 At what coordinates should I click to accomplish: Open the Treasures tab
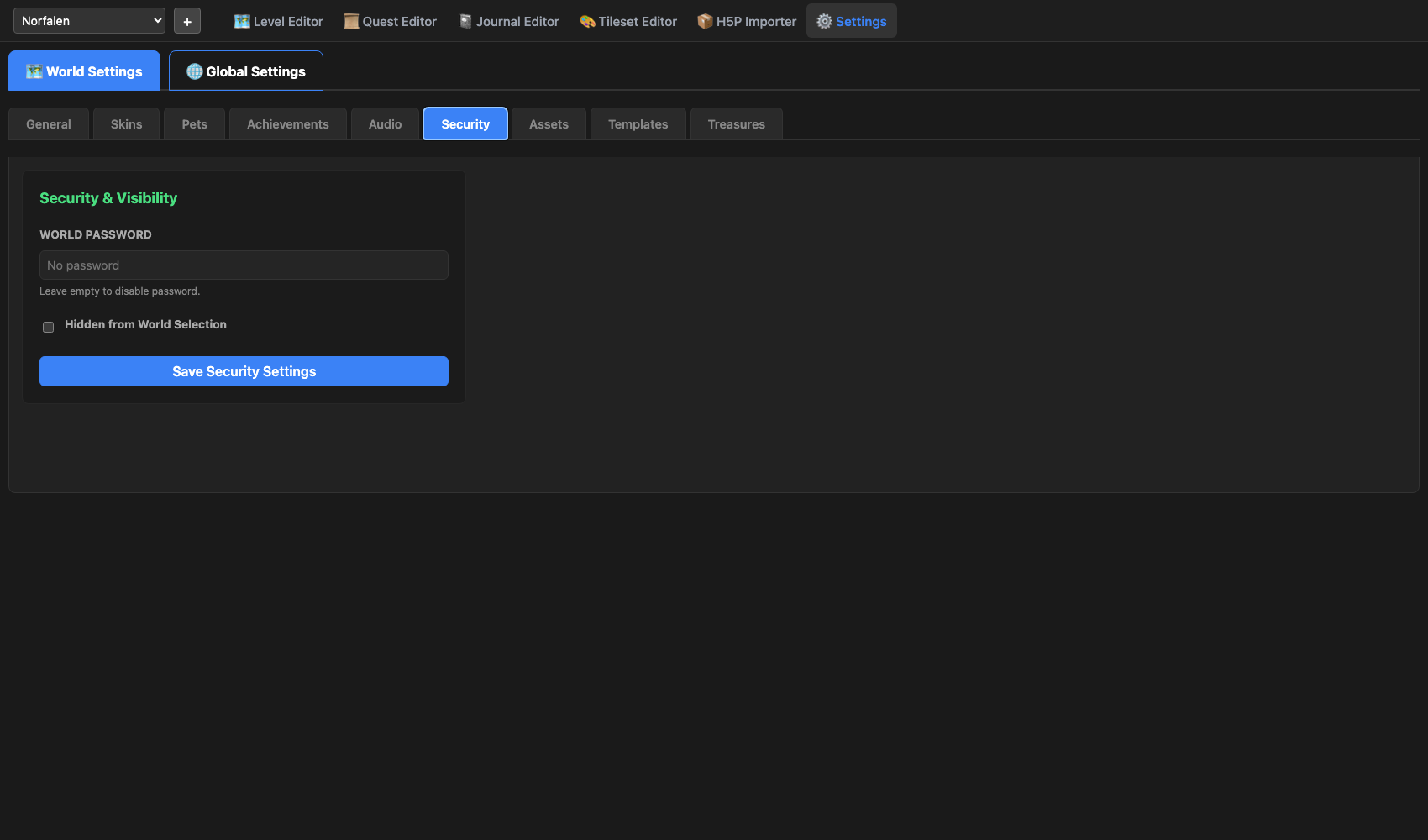click(736, 124)
